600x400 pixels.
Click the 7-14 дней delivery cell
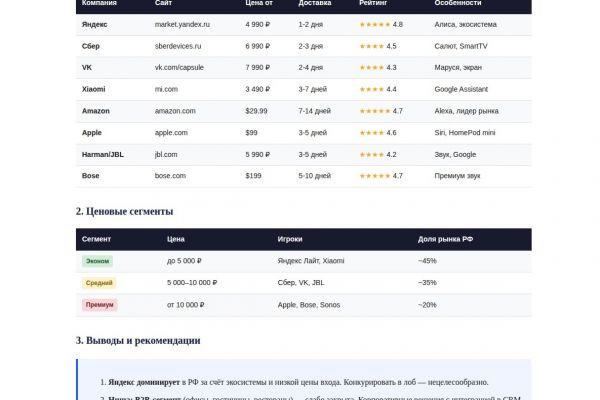pyautogui.click(x=314, y=111)
